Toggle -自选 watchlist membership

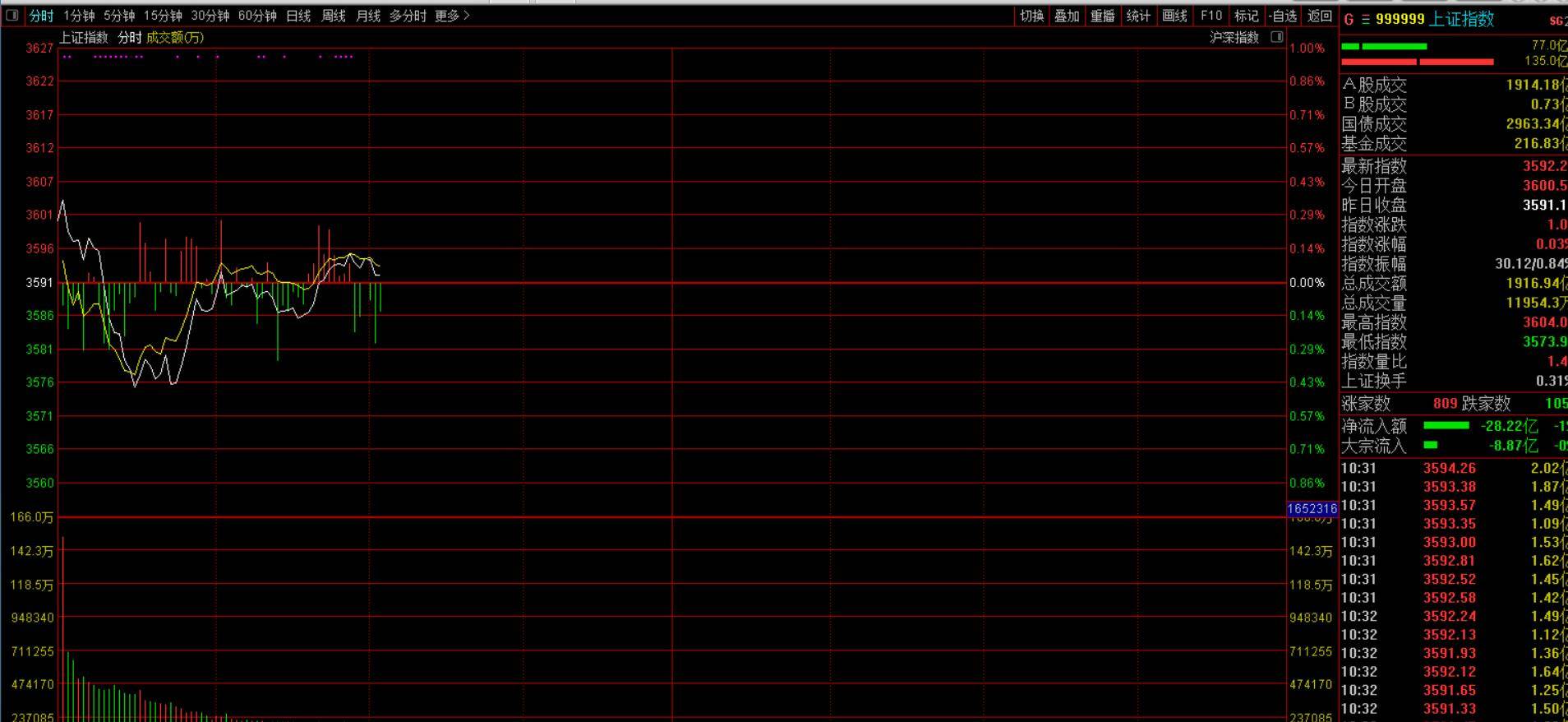coord(1283,16)
